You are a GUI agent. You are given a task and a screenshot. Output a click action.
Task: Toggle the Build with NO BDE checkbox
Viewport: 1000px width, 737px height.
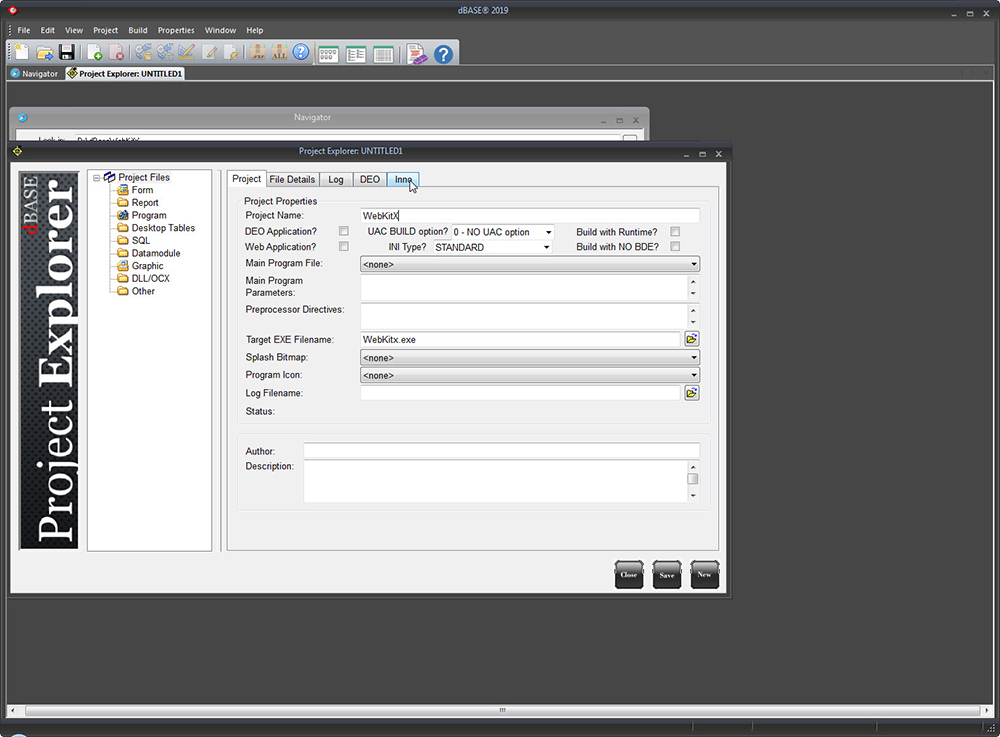point(675,246)
